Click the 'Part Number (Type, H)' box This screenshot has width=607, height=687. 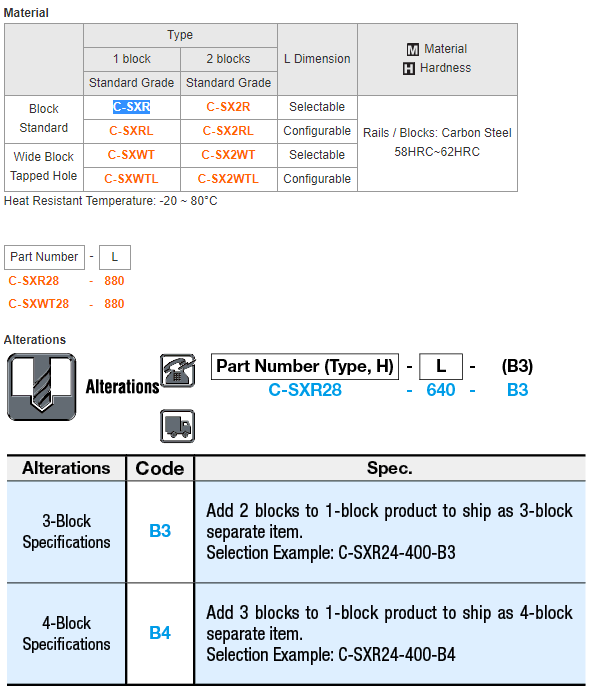tap(305, 366)
